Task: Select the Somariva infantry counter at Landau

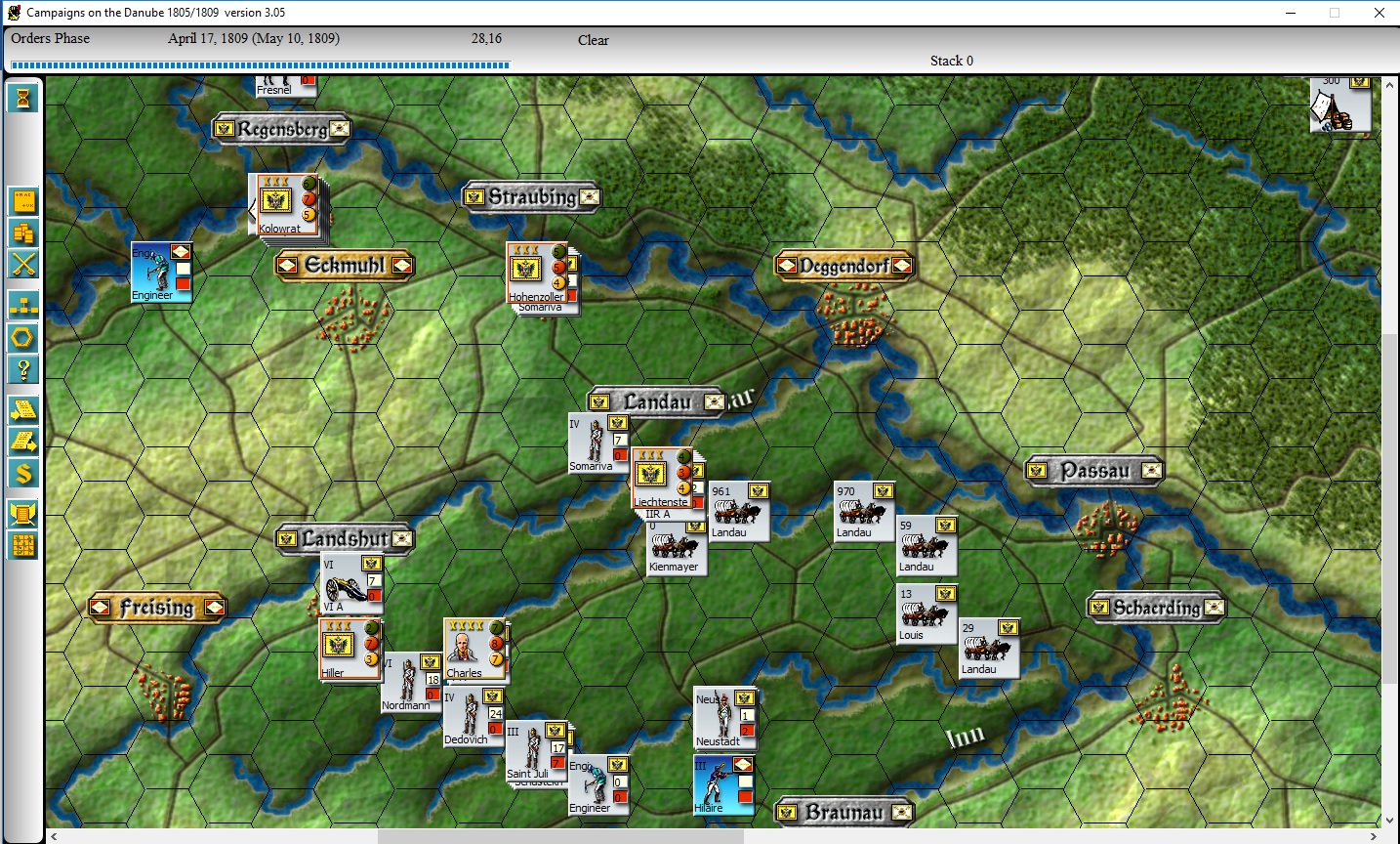Action: pyautogui.click(x=599, y=443)
